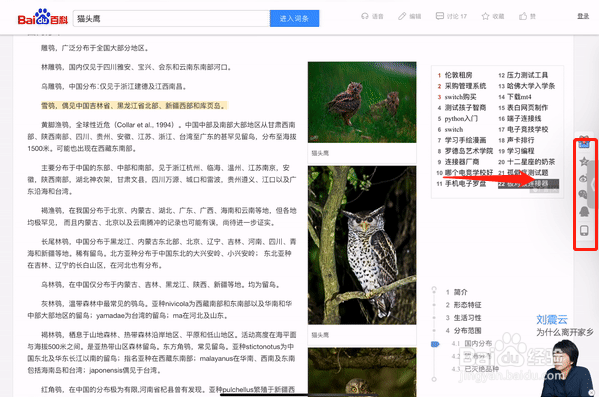Click the thumbs-up 赞 icon
The height and width of the screenshot is (397, 599).
tap(523, 16)
